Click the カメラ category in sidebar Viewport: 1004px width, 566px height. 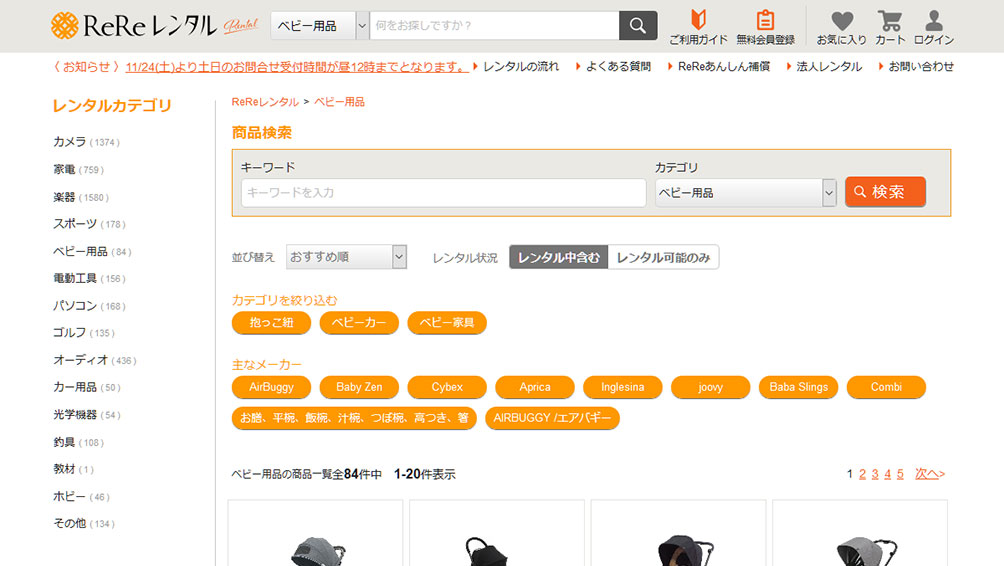(x=70, y=142)
